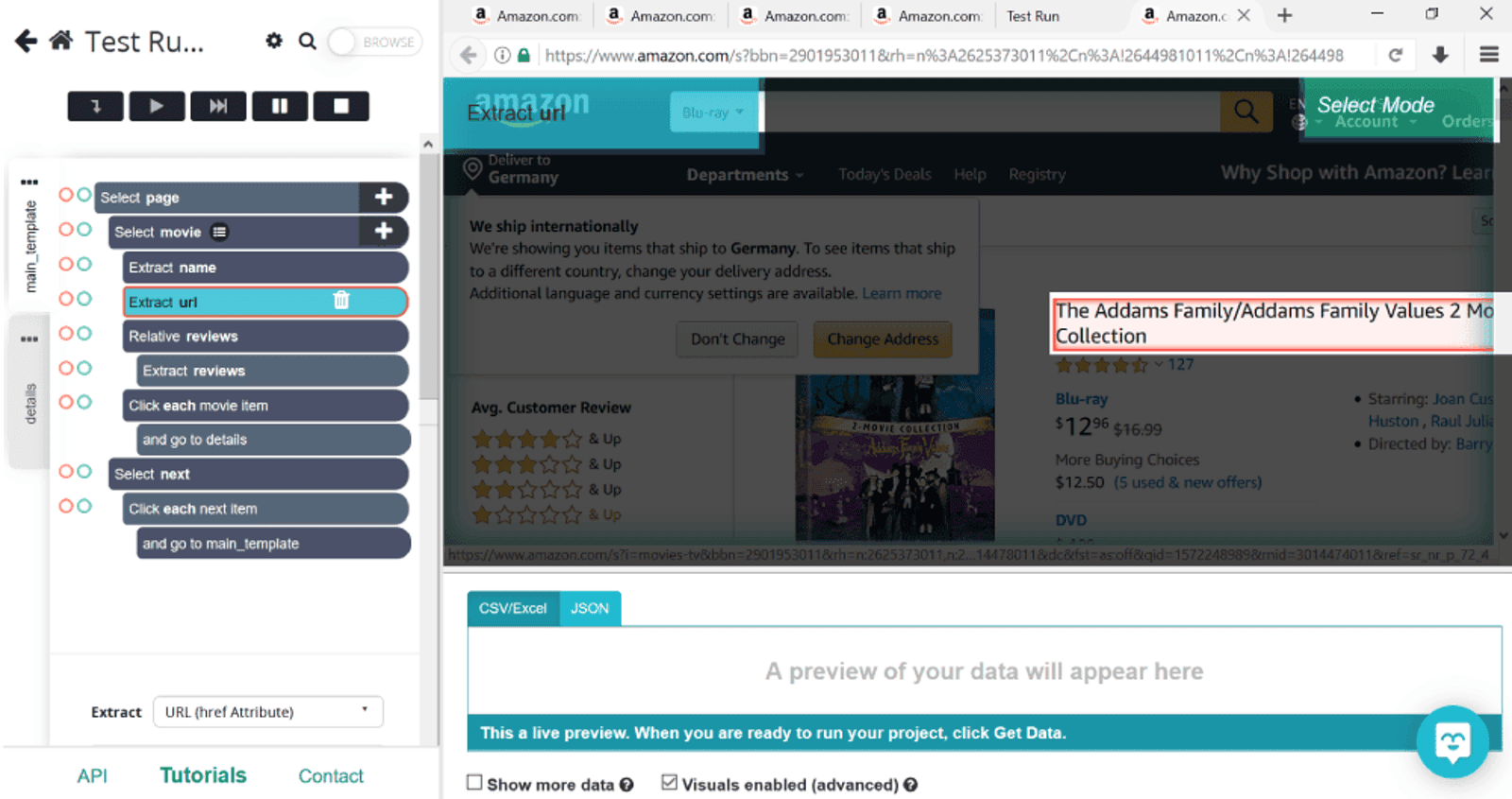Open the home icon in ParseHub
The width and height of the screenshot is (1512, 799).
click(61, 41)
